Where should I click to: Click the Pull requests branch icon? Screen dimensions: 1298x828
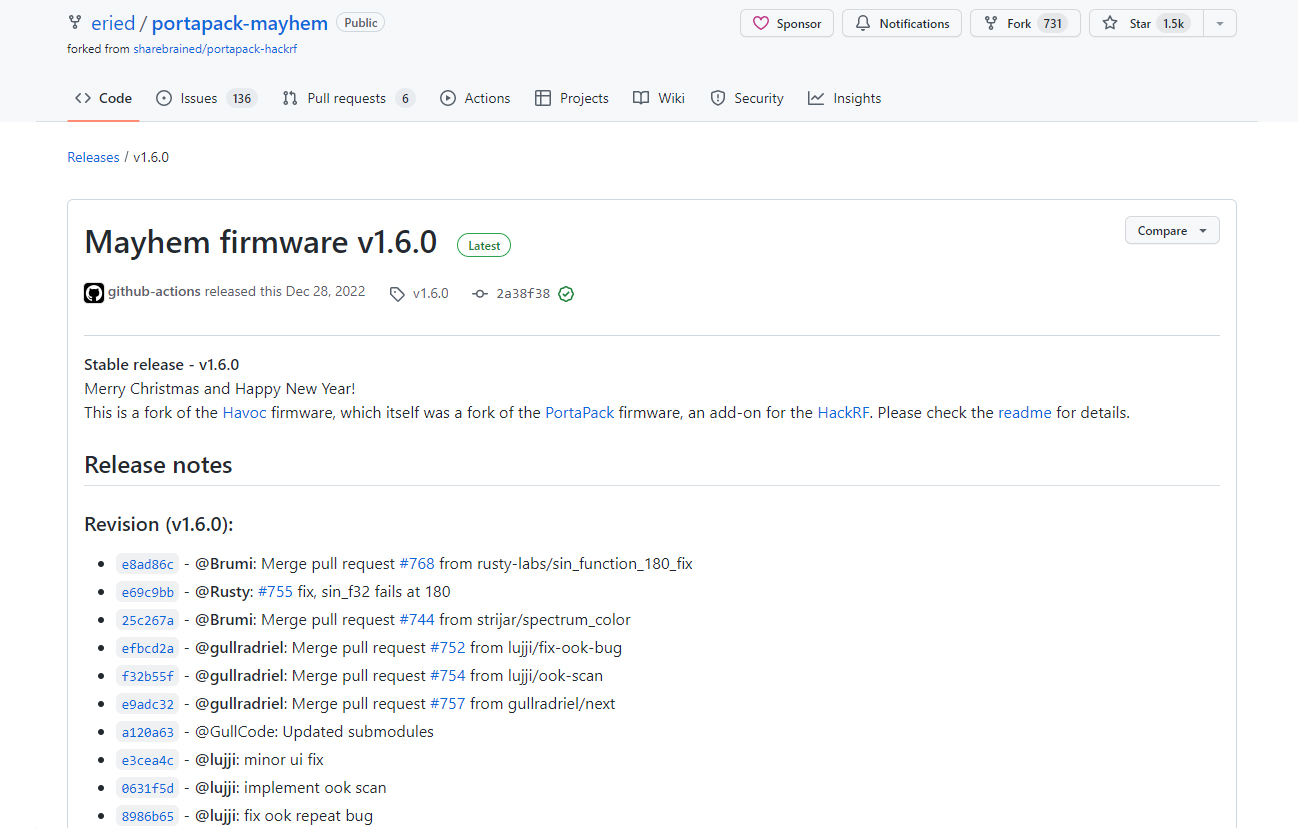click(290, 98)
